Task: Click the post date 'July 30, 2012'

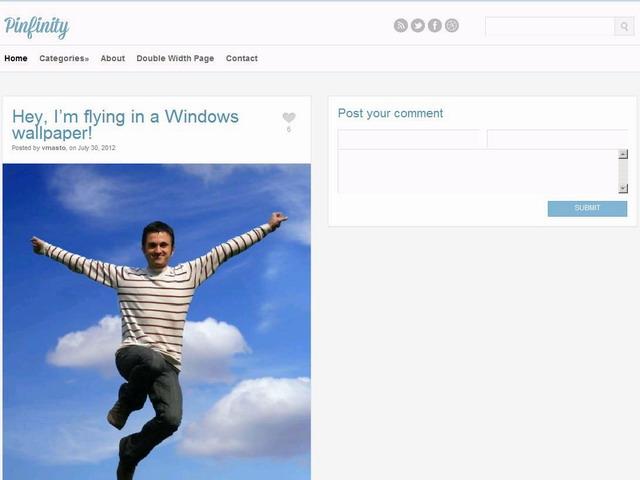Action: (x=97, y=148)
